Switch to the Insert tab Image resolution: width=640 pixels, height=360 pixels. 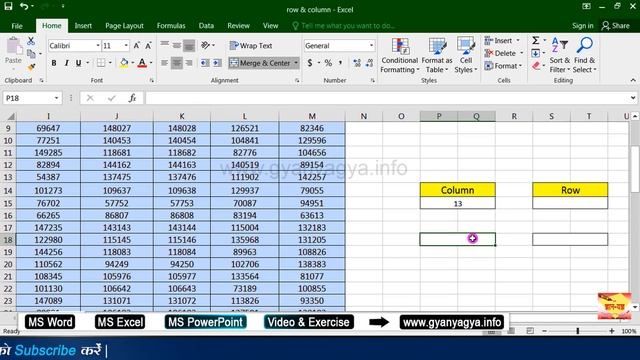tap(83, 26)
